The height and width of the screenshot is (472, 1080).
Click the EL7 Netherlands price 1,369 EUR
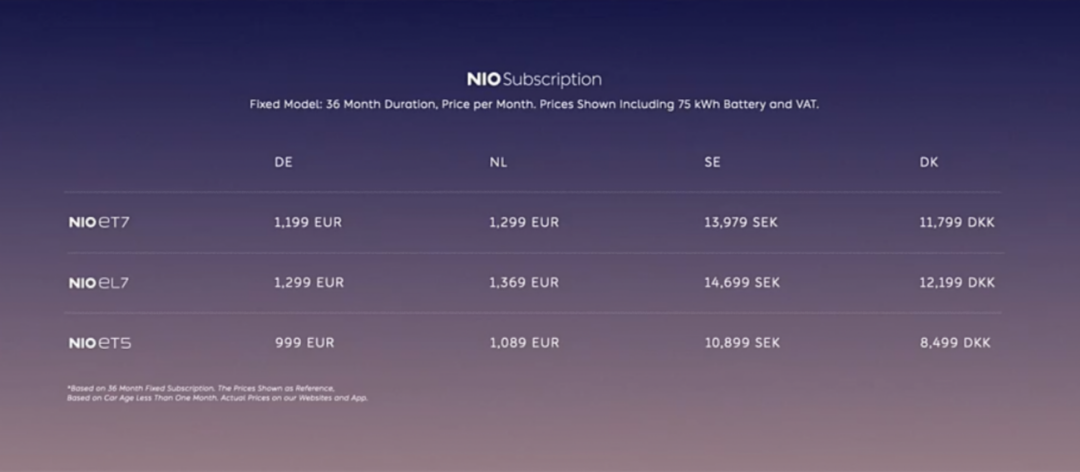tap(524, 283)
